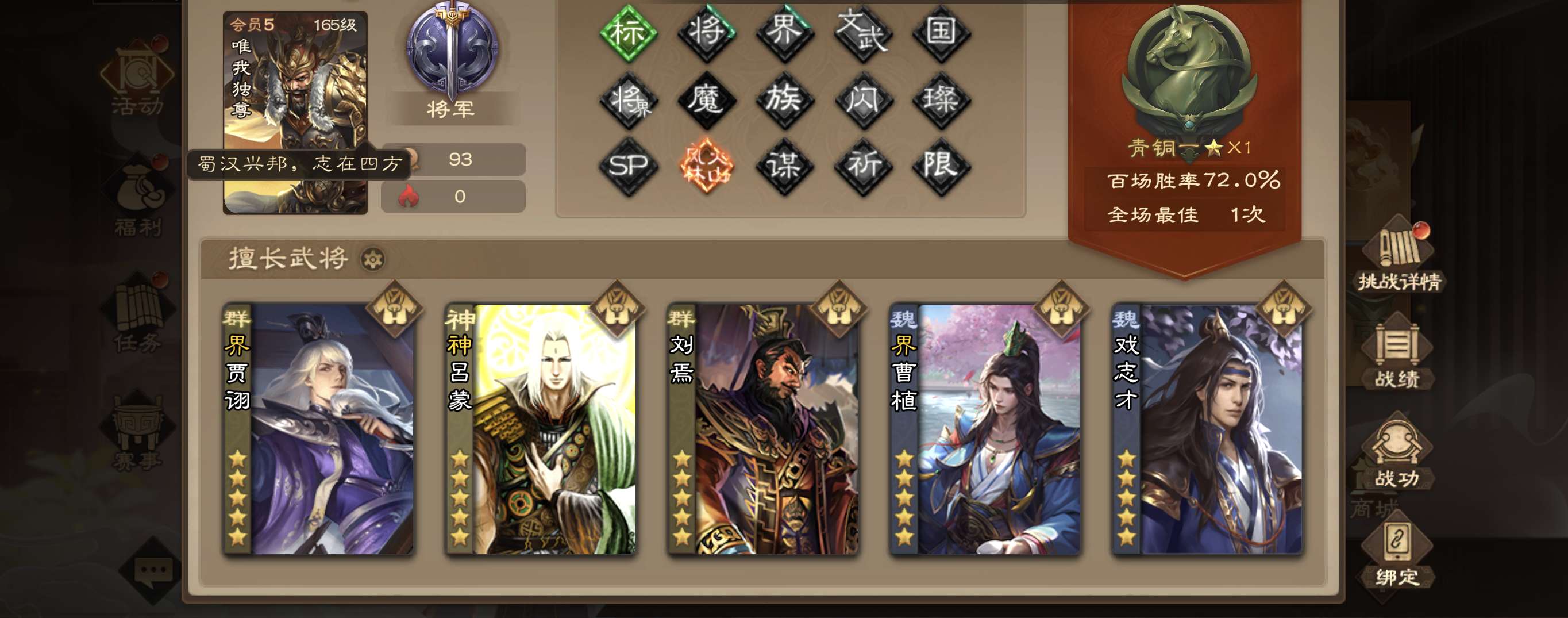The height and width of the screenshot is (618, 1568).
Task: Open the 擅长武将 settings gear
Action: (x=372, y=260)
